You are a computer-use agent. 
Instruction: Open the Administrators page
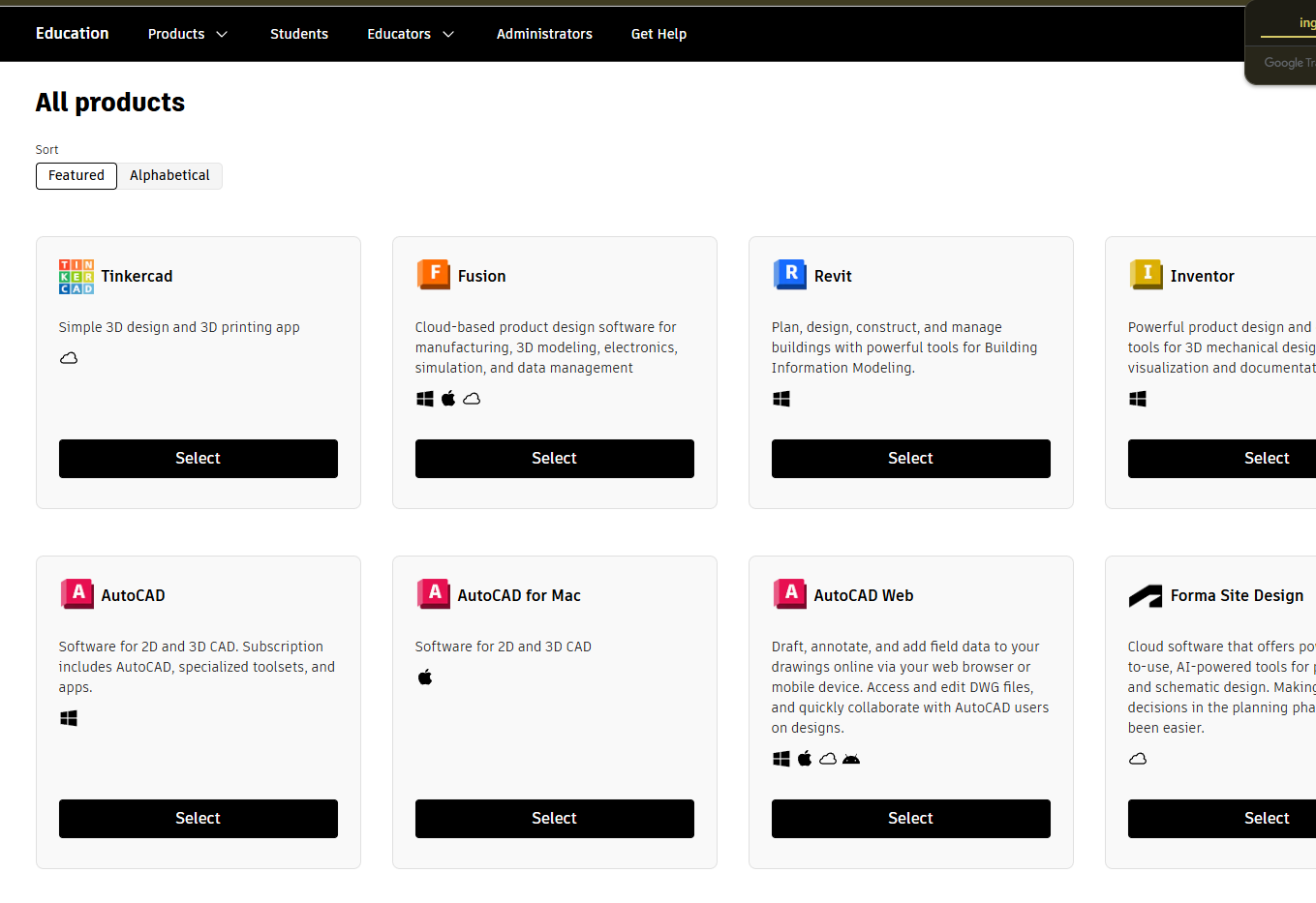(x=544, y=34)
